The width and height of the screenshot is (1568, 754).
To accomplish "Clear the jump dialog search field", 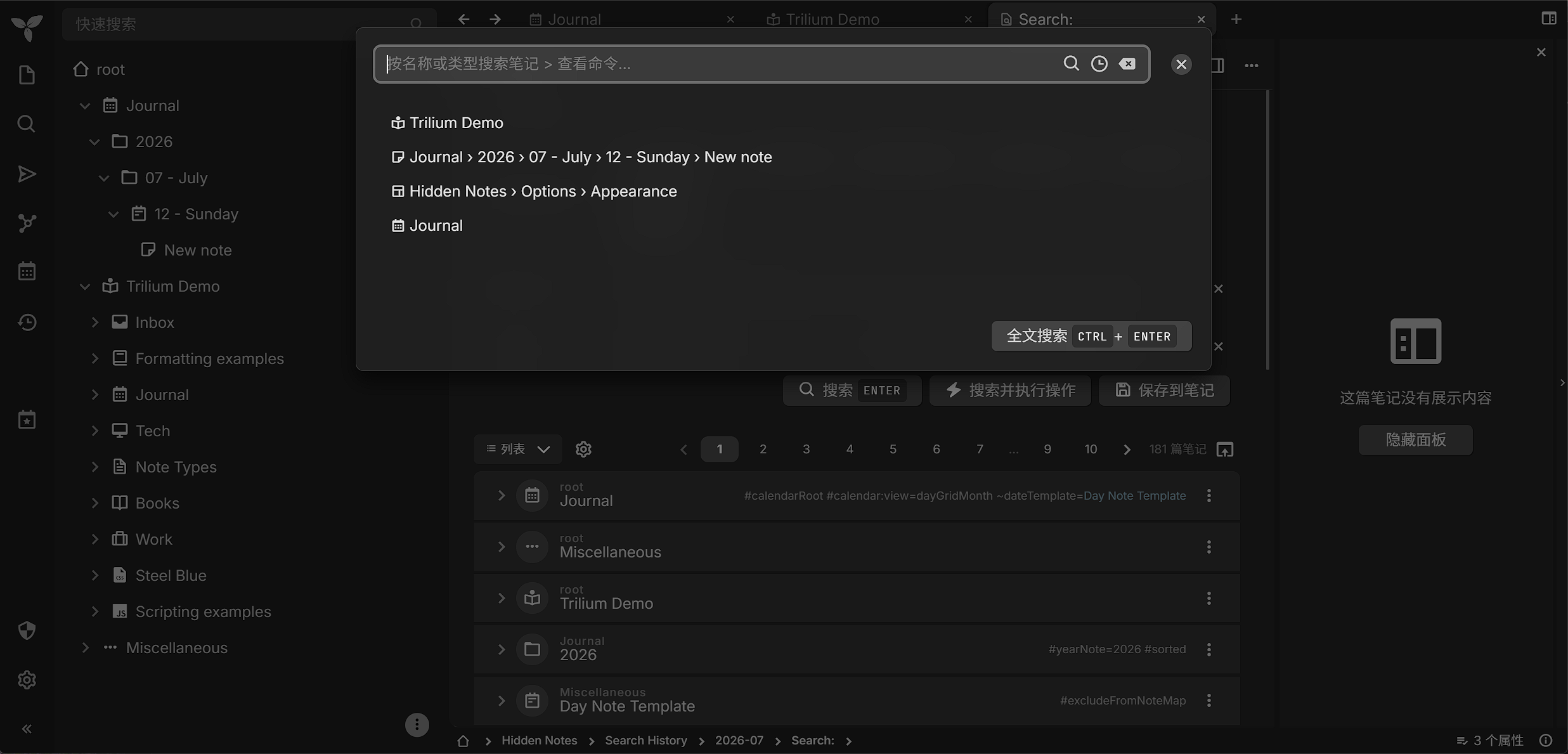I will click(1127, 63).
